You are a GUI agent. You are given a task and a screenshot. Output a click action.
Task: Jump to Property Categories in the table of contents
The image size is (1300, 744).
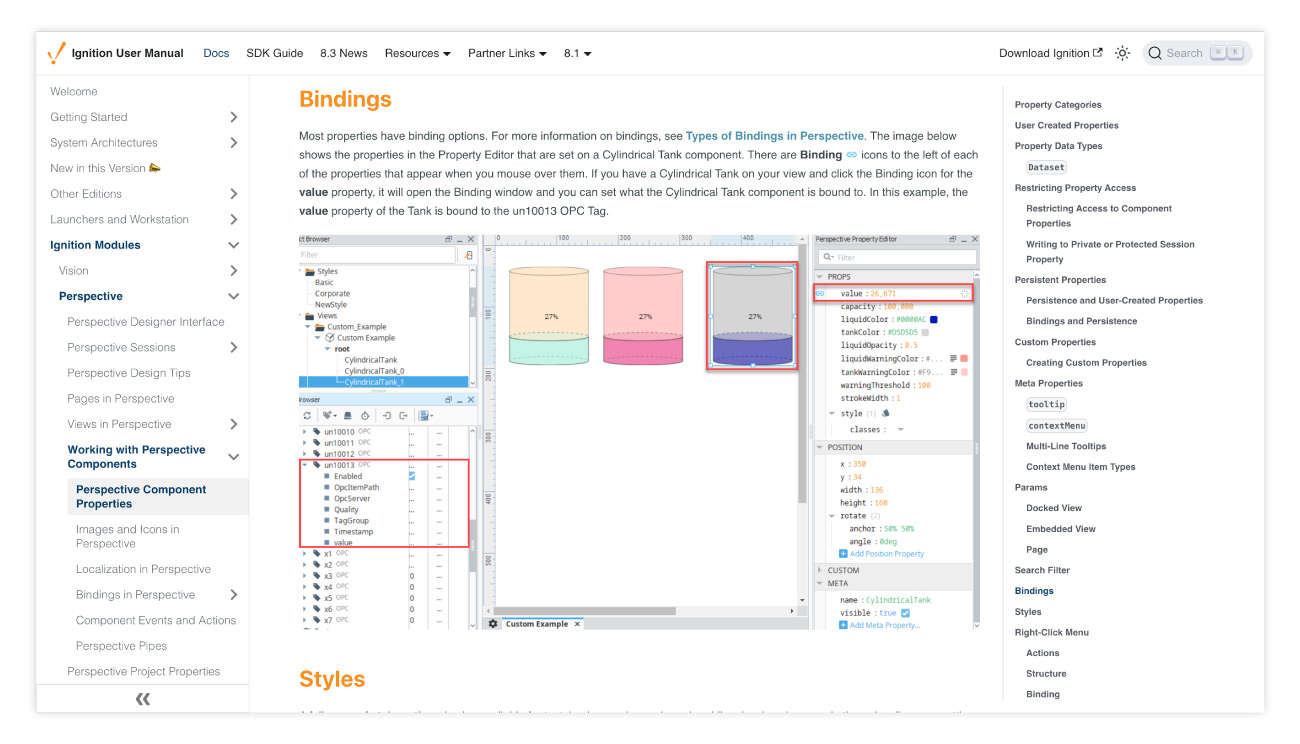[1058, 105]
